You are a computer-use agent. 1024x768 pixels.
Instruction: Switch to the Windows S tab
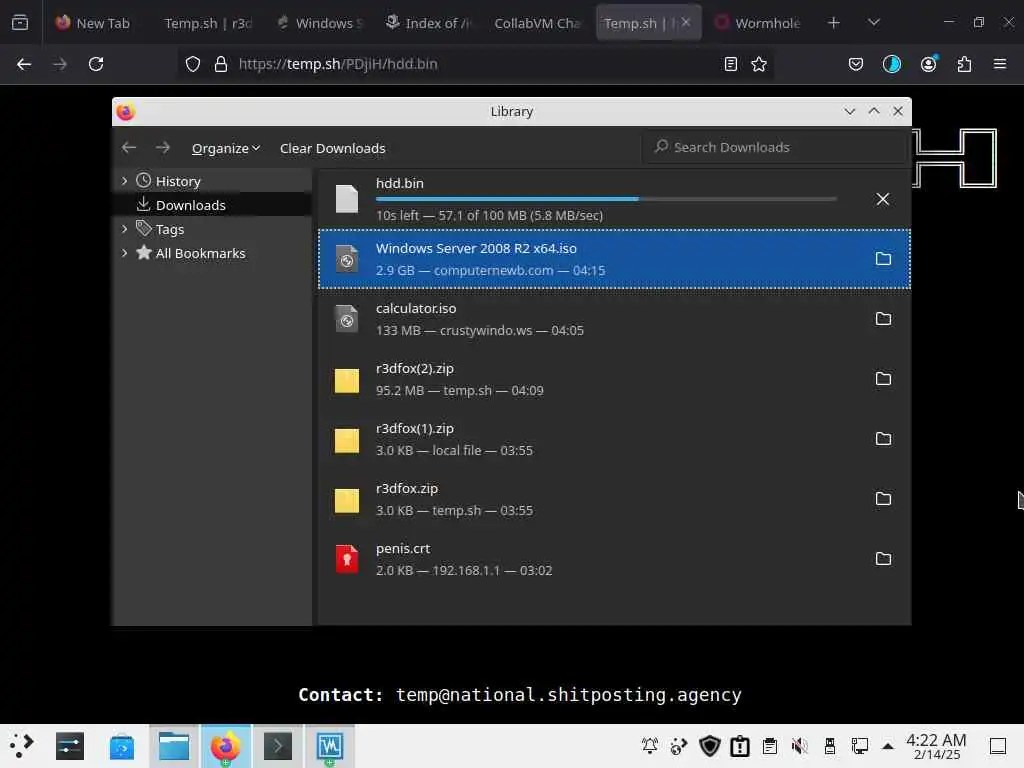[320, 23]
